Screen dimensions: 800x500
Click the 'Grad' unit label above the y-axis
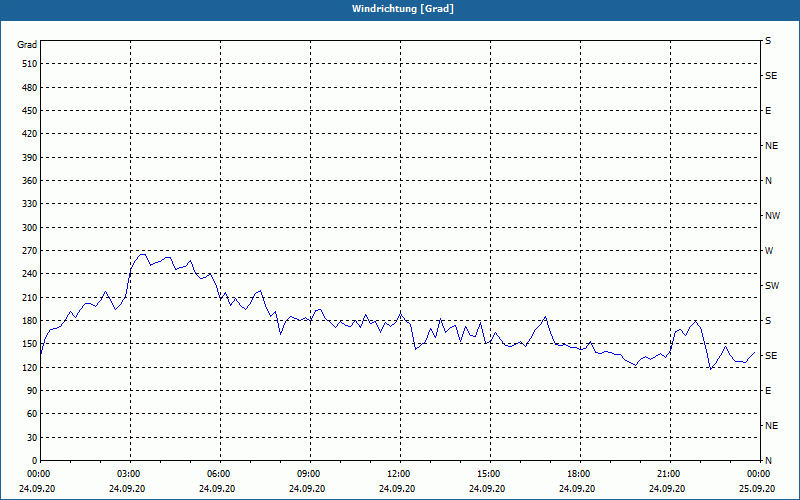(27, 45)
